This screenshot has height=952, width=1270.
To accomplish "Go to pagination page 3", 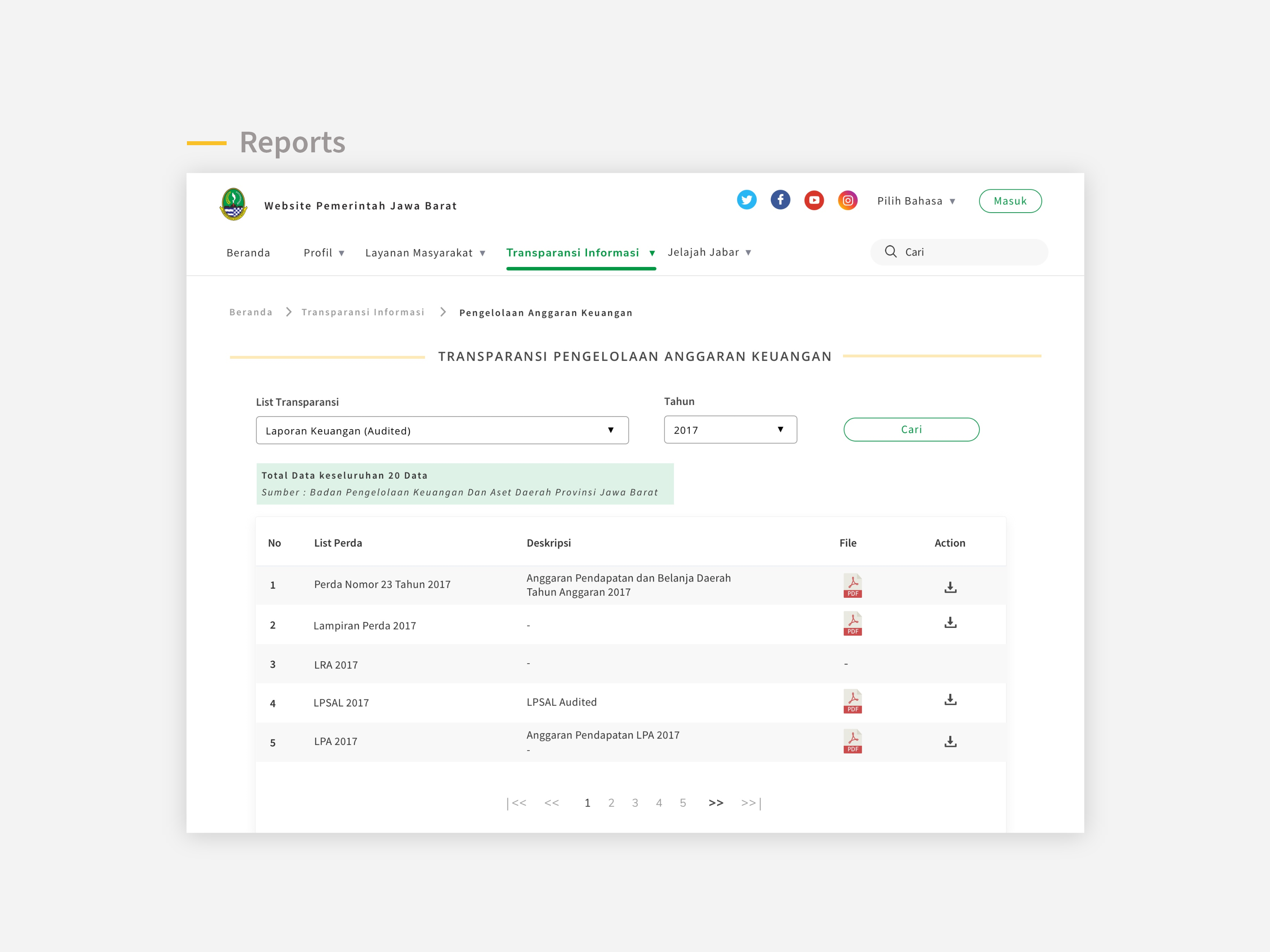I will pos(635,803).
